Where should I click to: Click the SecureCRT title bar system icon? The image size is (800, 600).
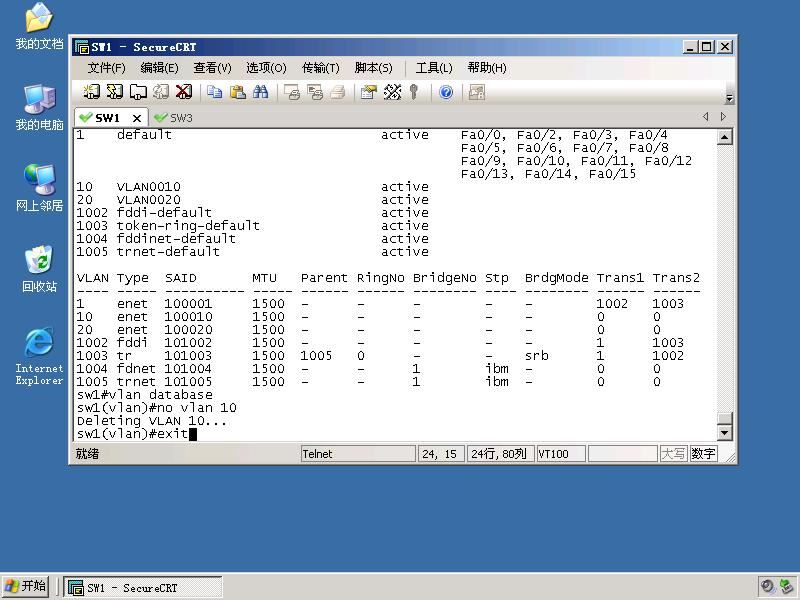pyautogui.click(x=81, y=47)
